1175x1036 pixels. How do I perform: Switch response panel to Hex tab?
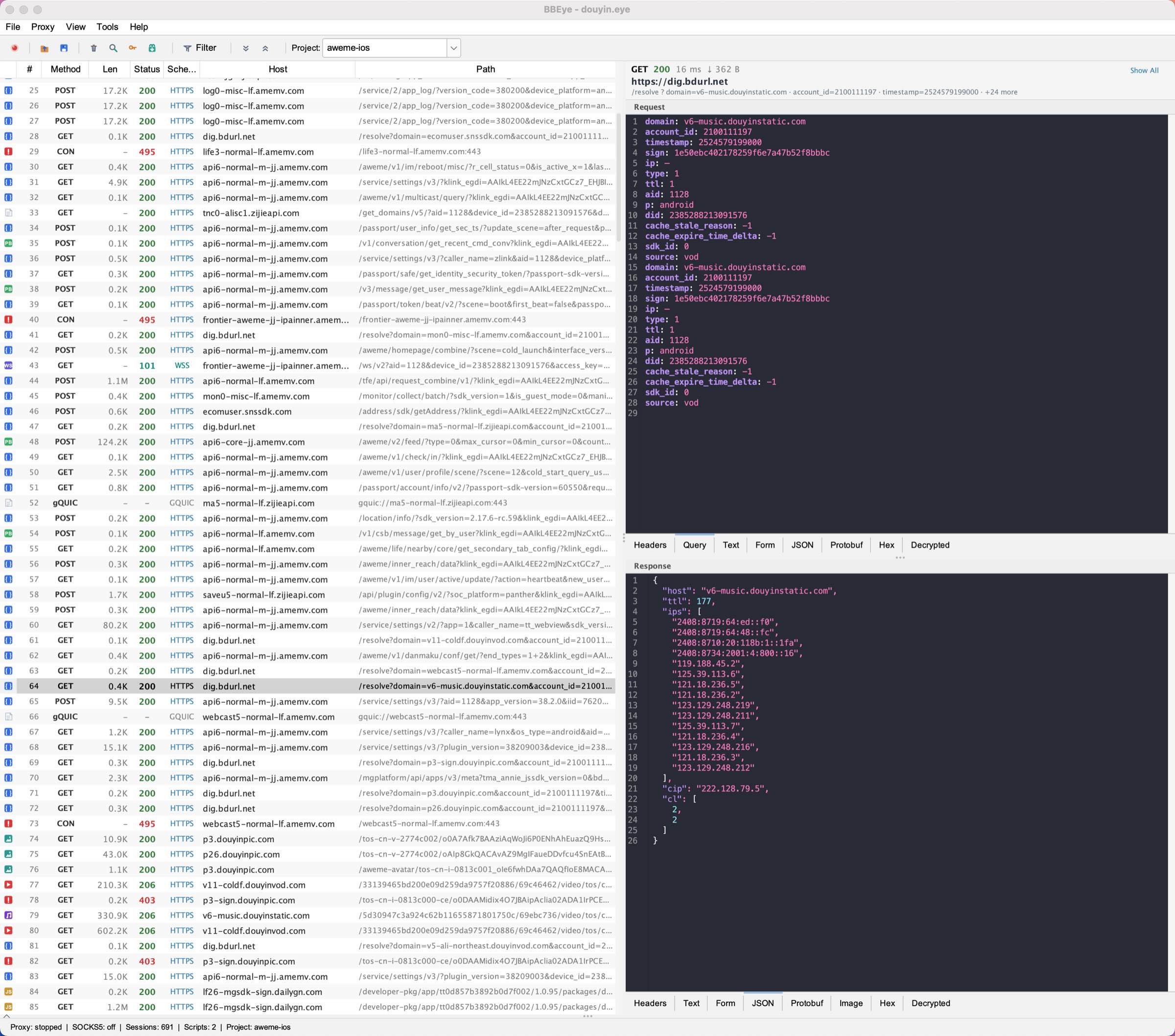click(x=887, y=1003)
